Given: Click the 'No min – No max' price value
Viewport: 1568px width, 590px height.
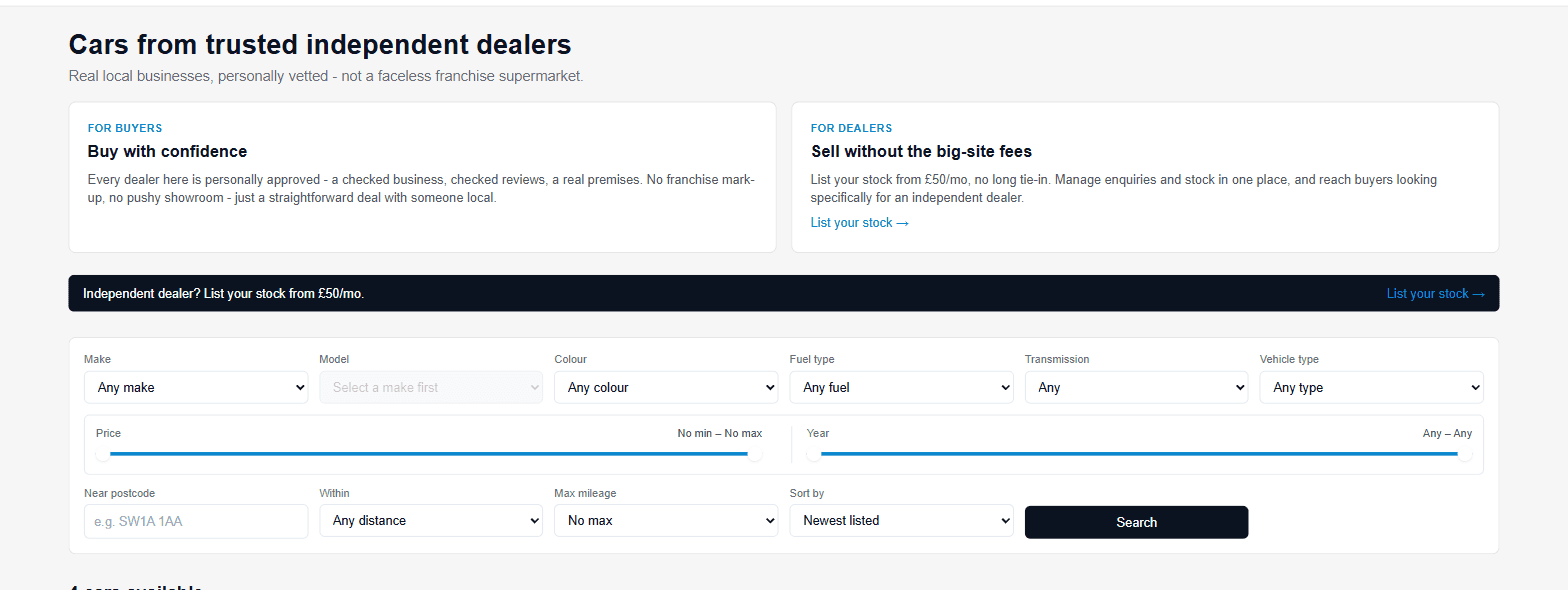Looking at the screenshot, I should [720, 433].
